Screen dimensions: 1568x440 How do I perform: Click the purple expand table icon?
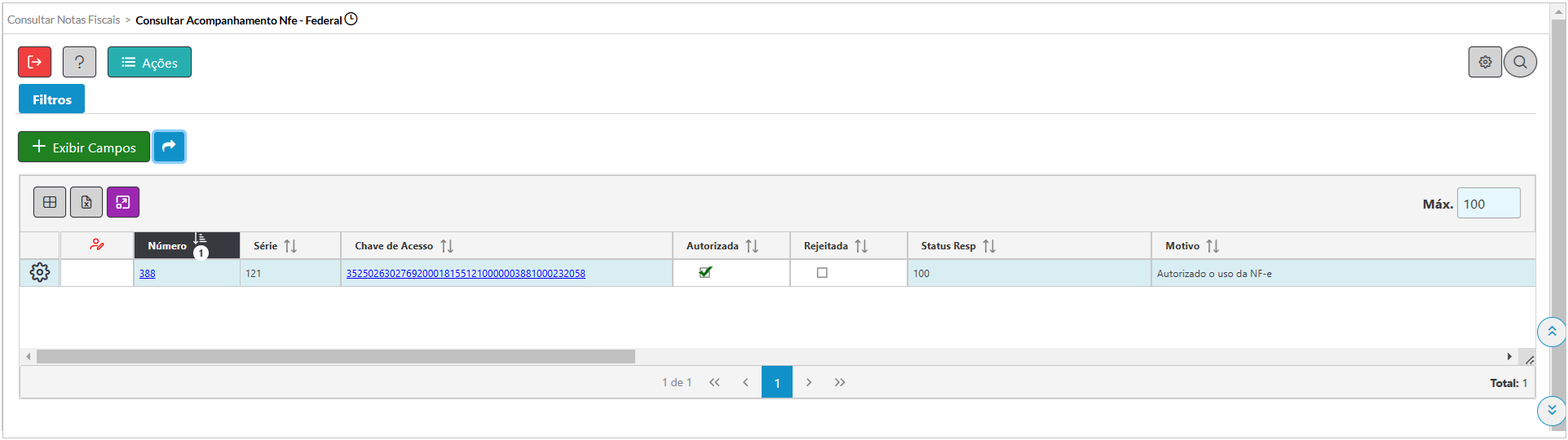[x=123, y=202]
